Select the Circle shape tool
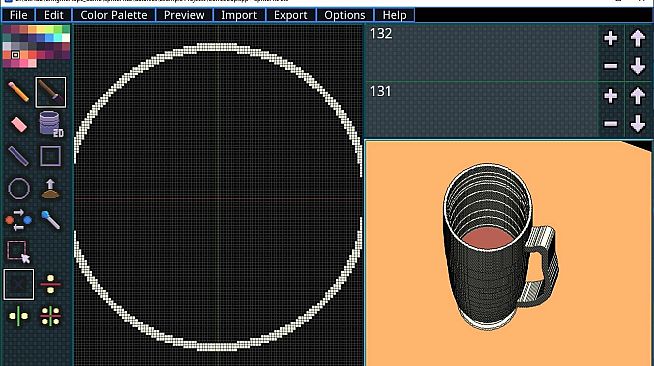 click(19, 188)
